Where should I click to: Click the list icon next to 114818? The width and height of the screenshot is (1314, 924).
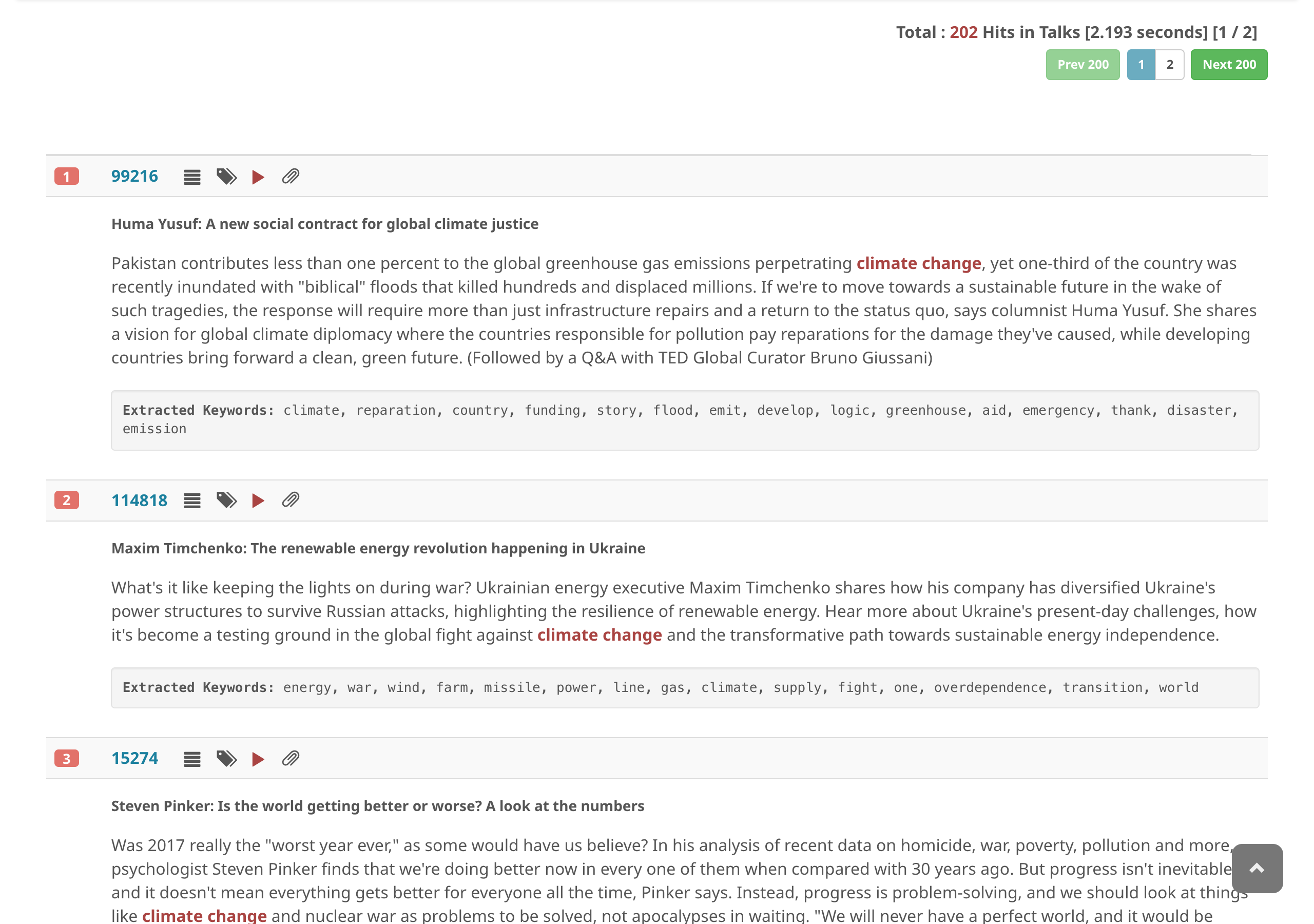[192, 501]
